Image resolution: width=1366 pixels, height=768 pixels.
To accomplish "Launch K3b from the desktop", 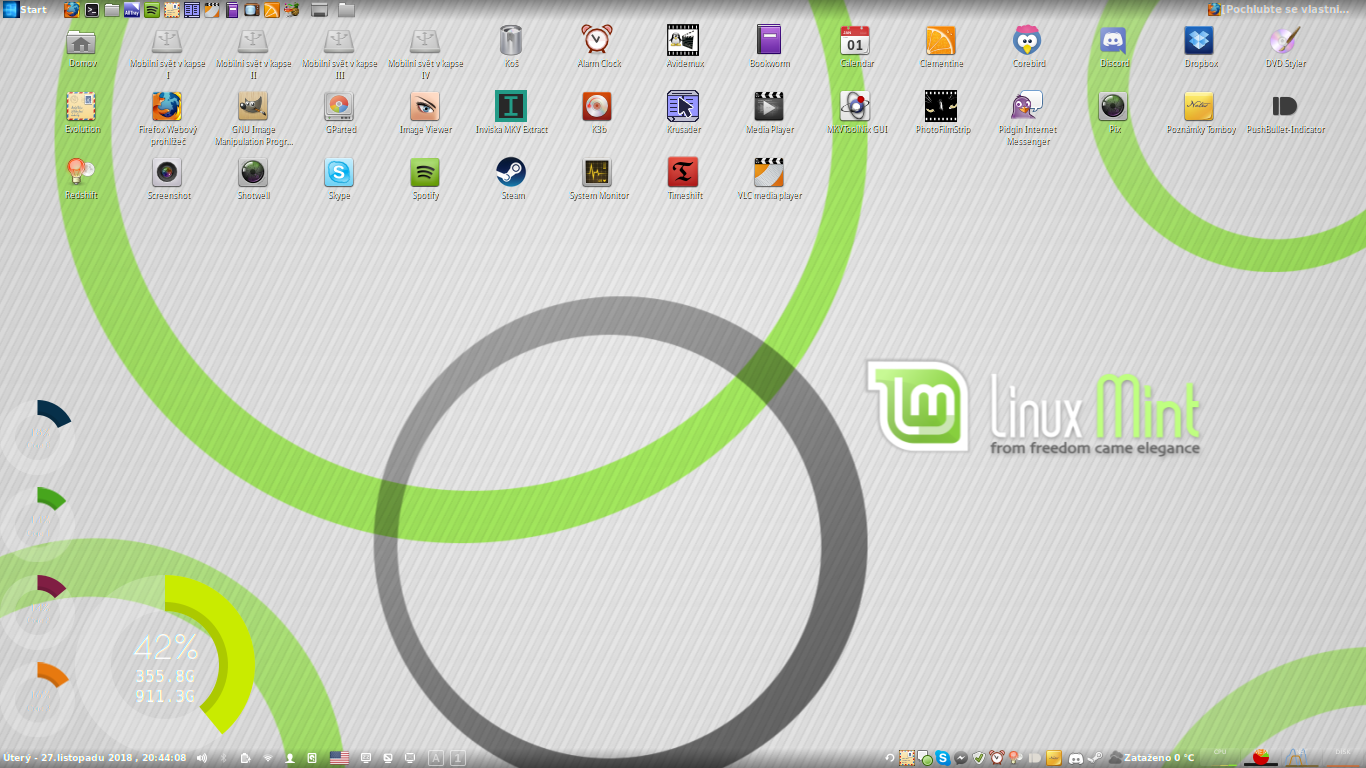I will [598, 113].
